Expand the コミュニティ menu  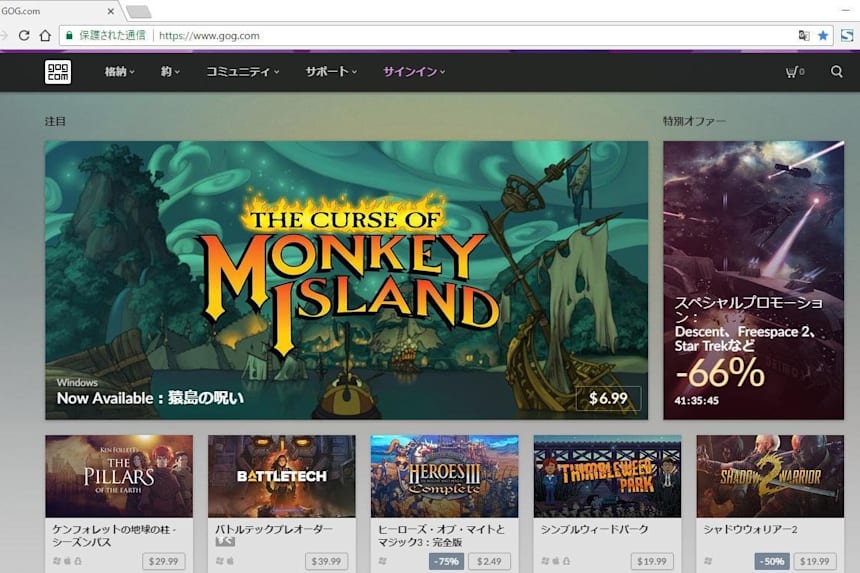[x=242, y=72]
